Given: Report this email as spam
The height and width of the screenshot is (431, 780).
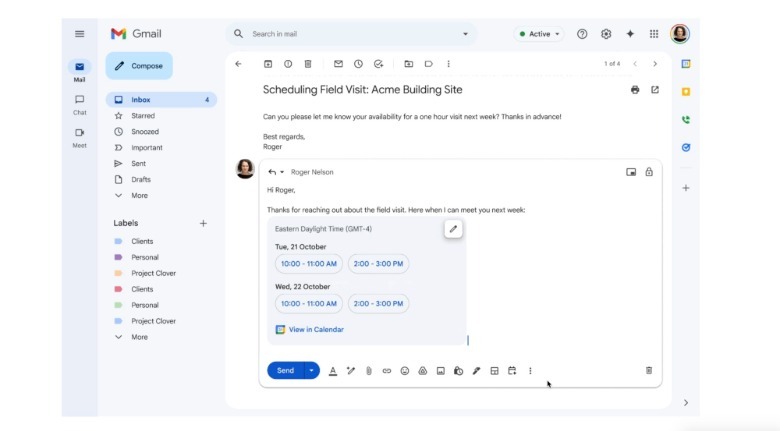Looking at the screenshot, I should pyautogui.click(x=288, y=64).
